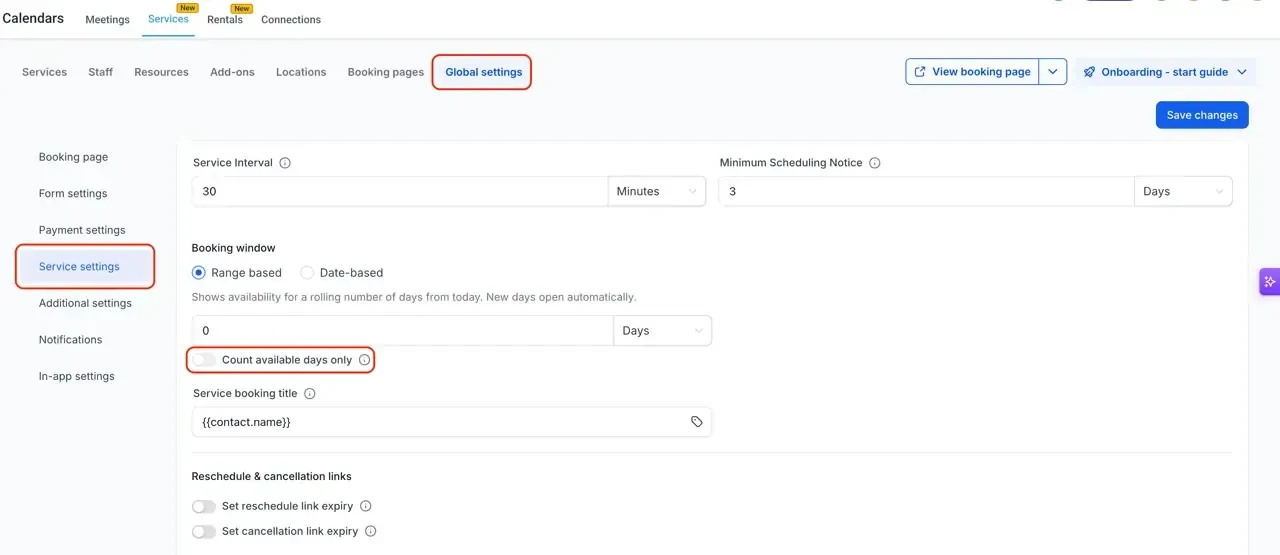Click the Booking window number field showing 0

402,331
